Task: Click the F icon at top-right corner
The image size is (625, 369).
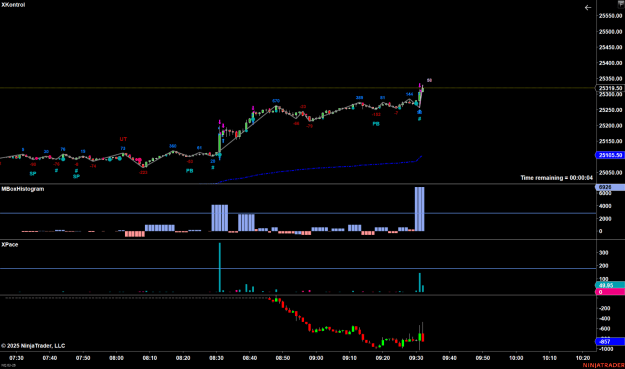Action: tap(621, 4)
